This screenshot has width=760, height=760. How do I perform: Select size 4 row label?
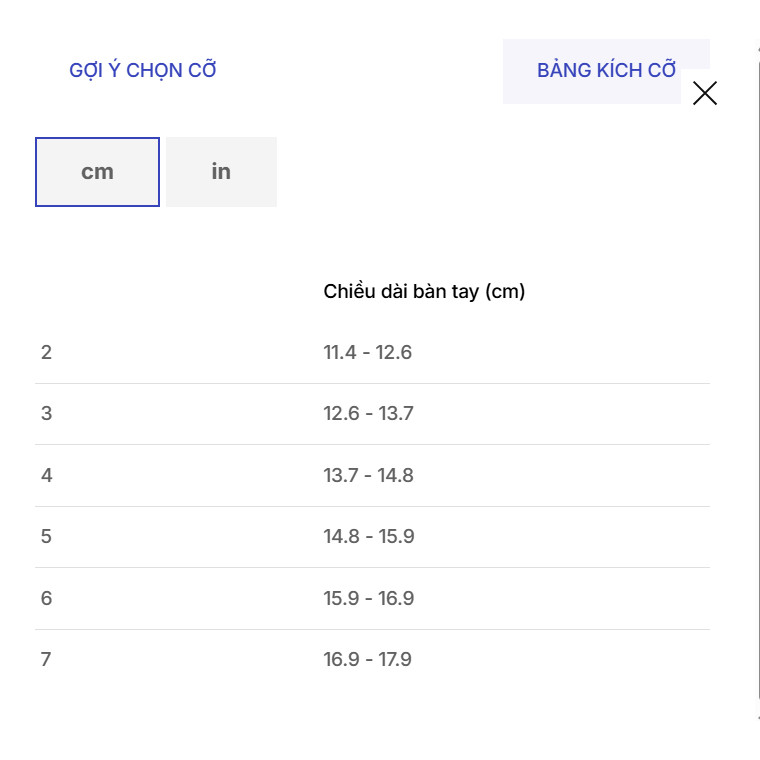(x=47, y=475)
